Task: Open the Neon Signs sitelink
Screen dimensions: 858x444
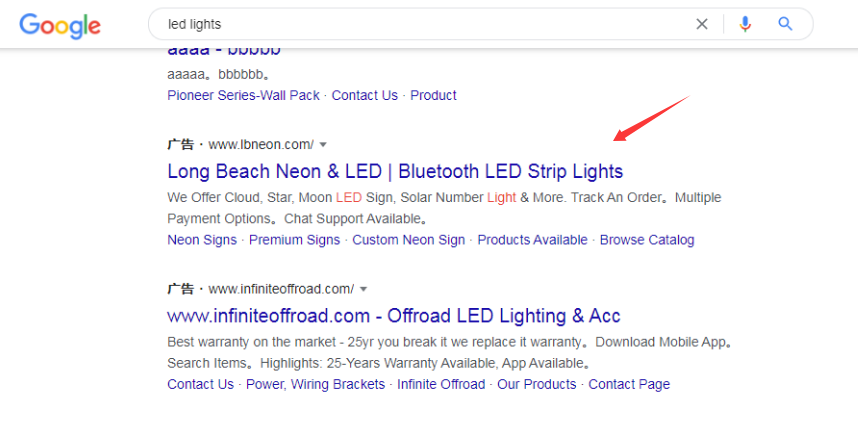Action: [x=202, y=240]
